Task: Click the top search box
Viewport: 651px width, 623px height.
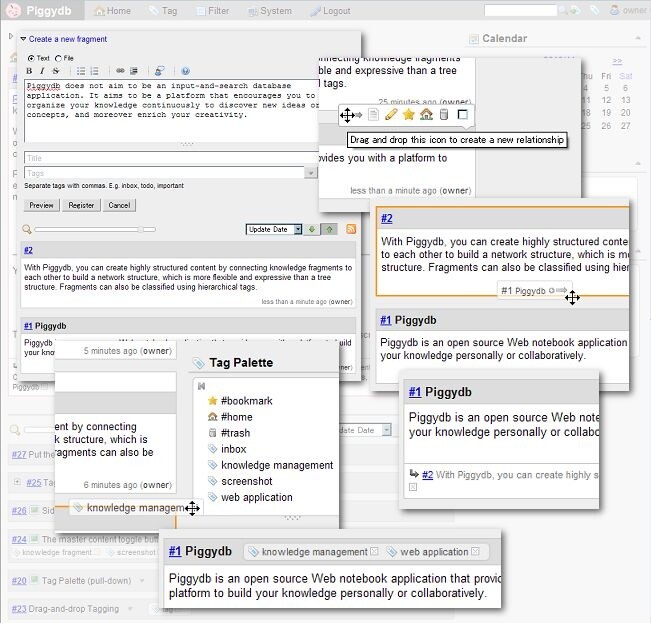Action: click(521, 11)
